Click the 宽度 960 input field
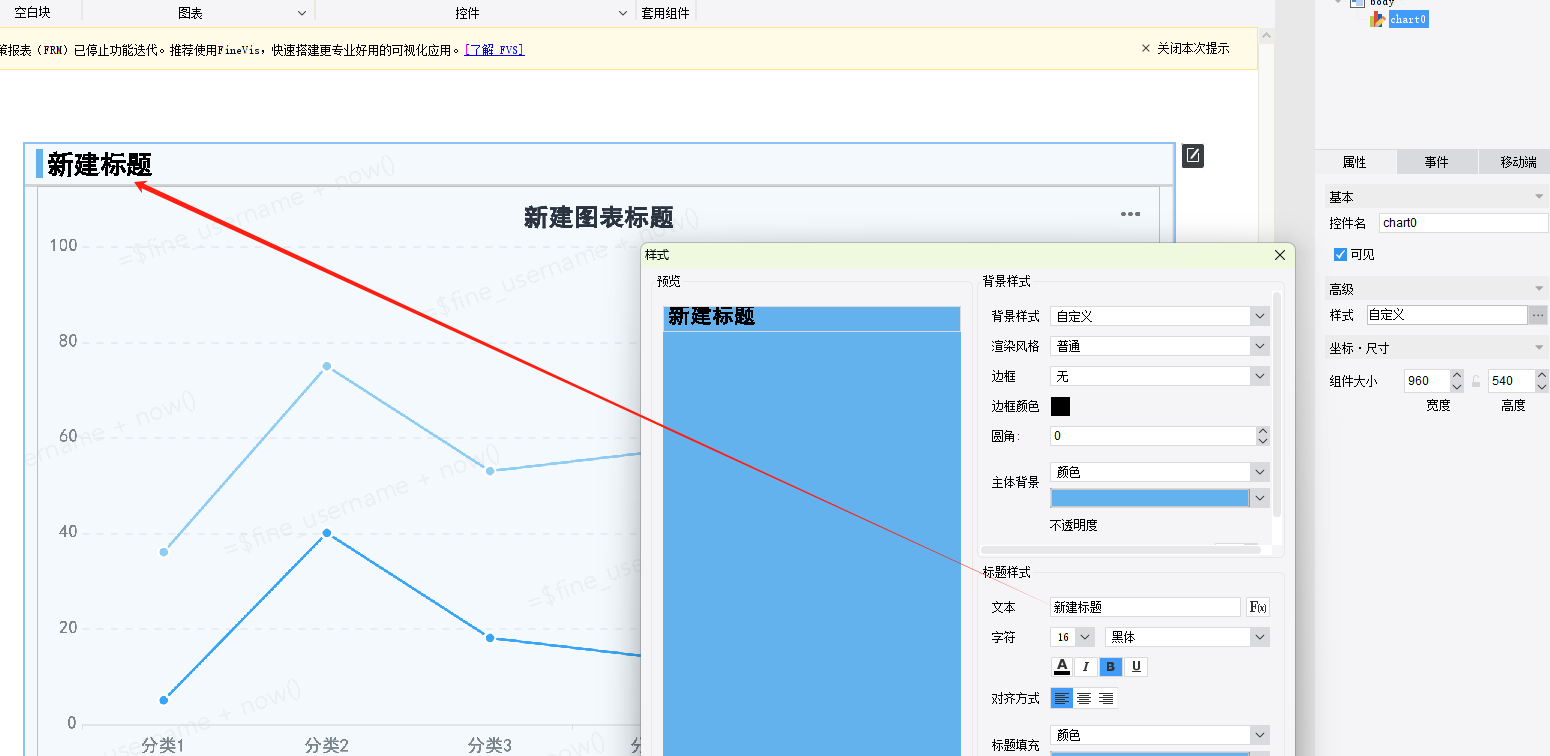This screenshot has width=1550, height=756. click(x=1427, y=381)
